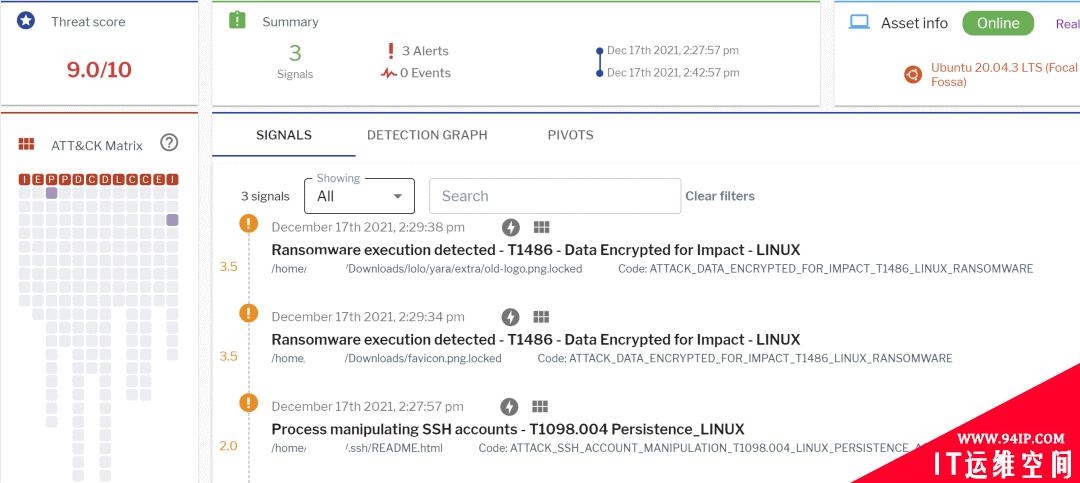Screen dimensions: 1080x483
Task: Select the Lateral Movement 'L' matrix column header
Action: (x=118, y=180)
